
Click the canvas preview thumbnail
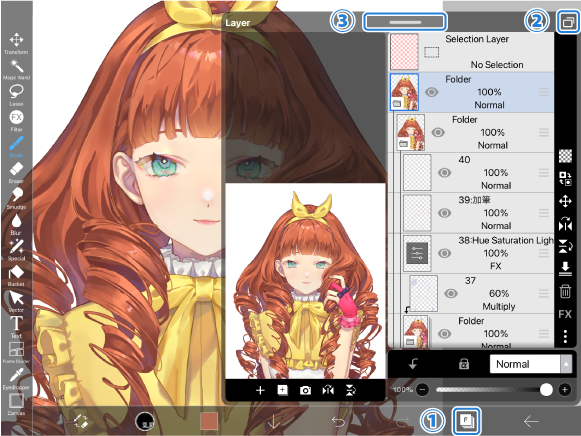coord(305,281)
